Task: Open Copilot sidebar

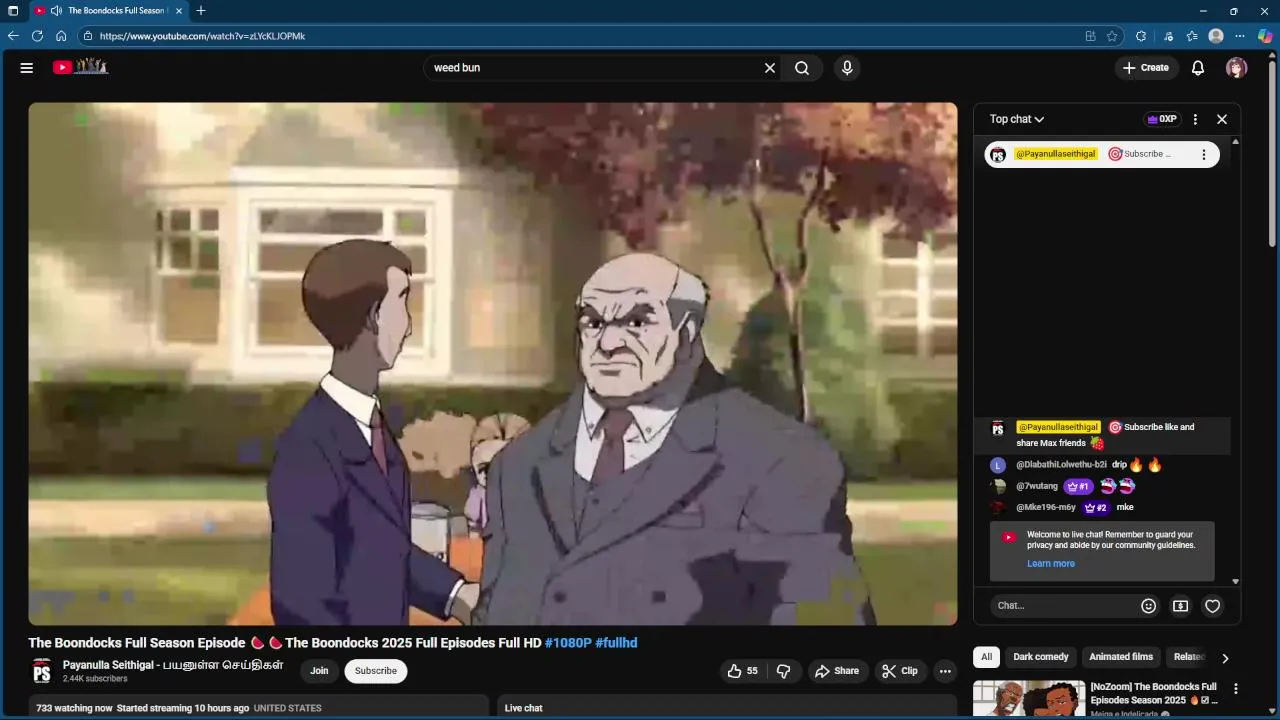Action: pos(1265,36)
